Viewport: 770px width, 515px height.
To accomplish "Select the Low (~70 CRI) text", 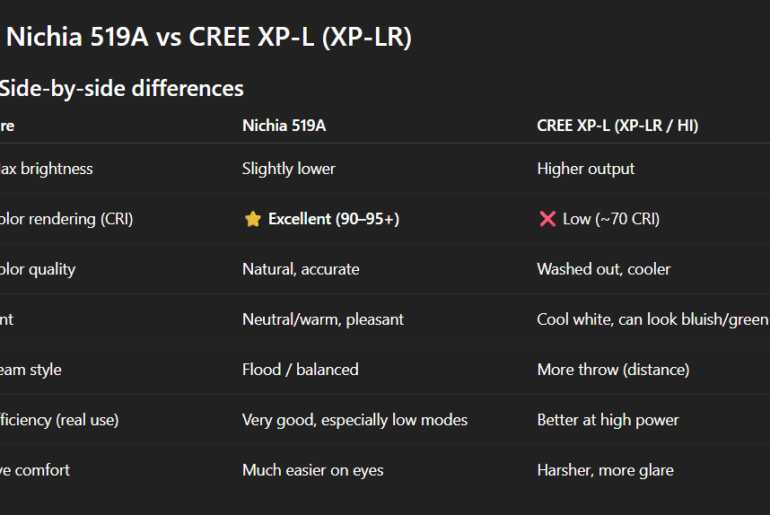I will [x=610, y=219].
